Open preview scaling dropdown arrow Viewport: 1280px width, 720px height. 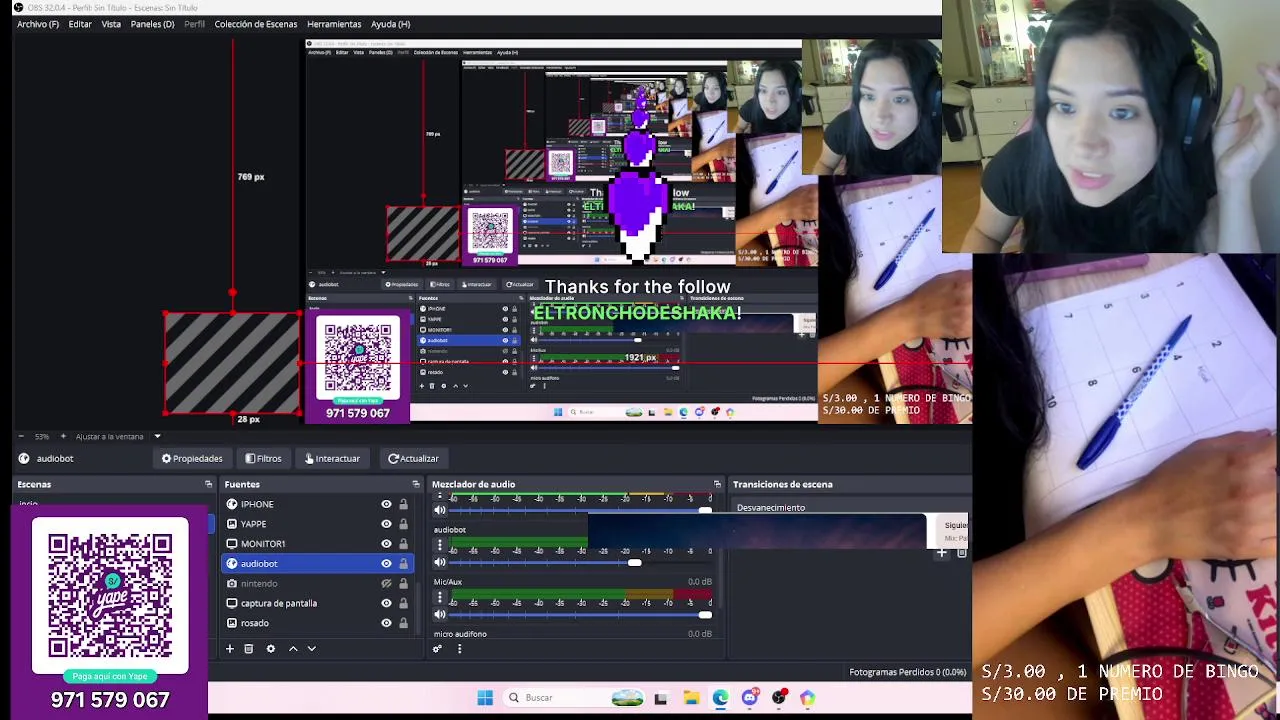157,436
